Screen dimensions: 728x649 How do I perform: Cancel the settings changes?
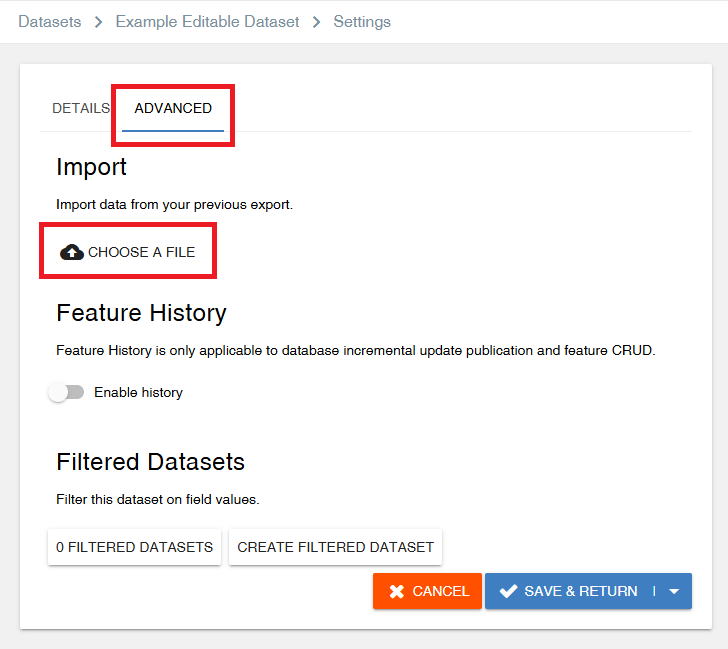point(427,591)
